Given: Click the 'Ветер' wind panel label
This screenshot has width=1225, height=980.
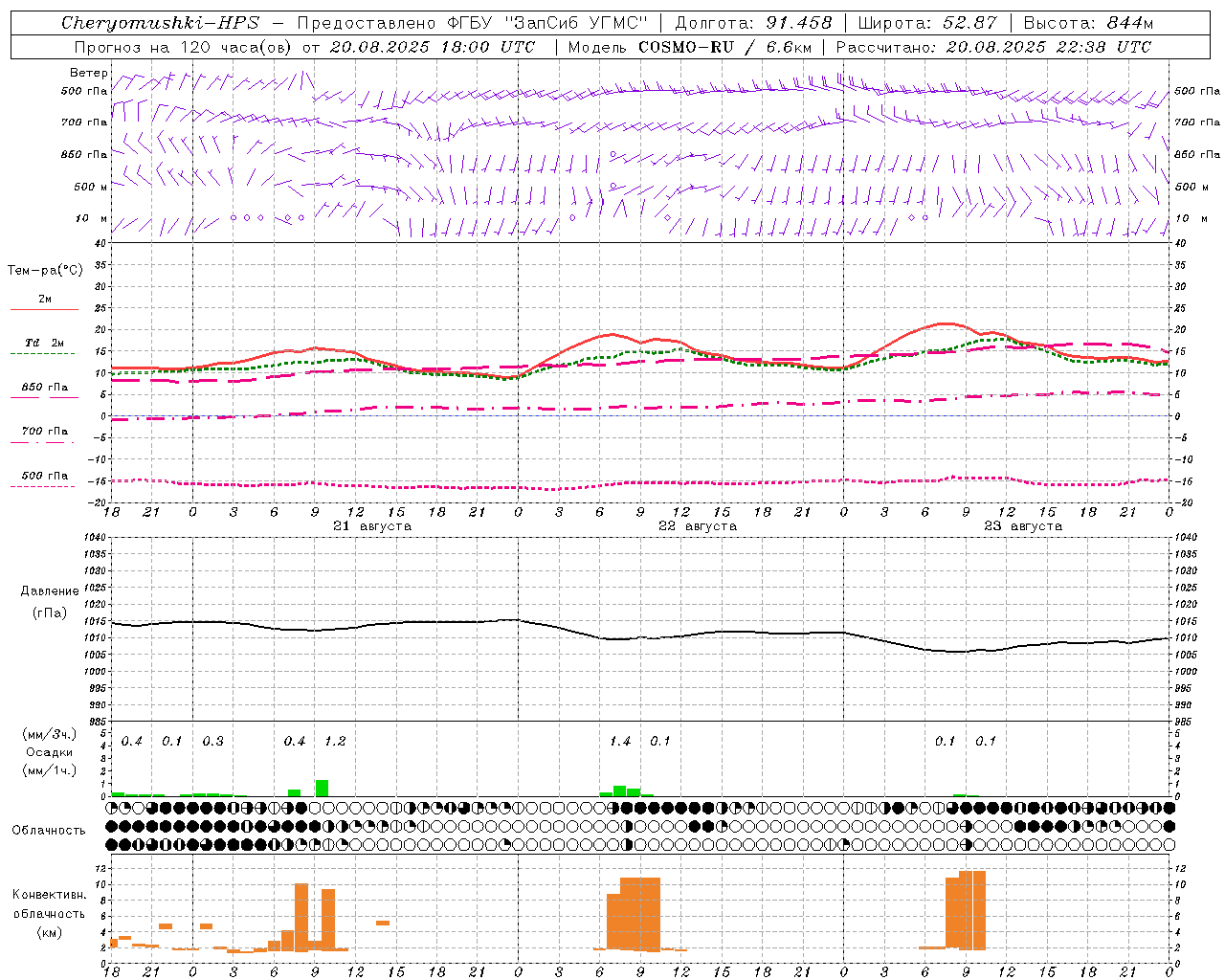Looking at the screenshot, I should (89, 73).
